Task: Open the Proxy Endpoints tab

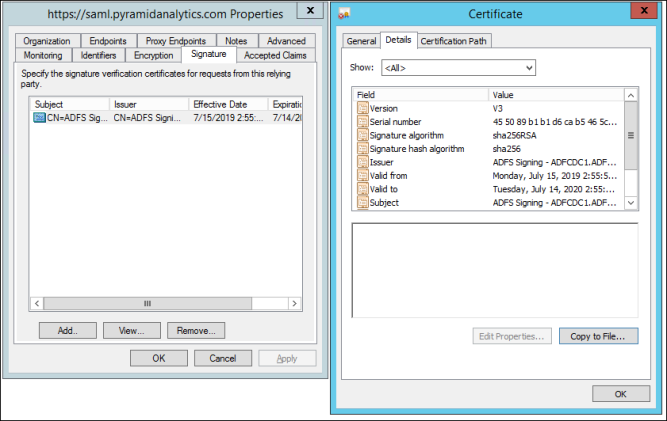Action: [176, 41]
